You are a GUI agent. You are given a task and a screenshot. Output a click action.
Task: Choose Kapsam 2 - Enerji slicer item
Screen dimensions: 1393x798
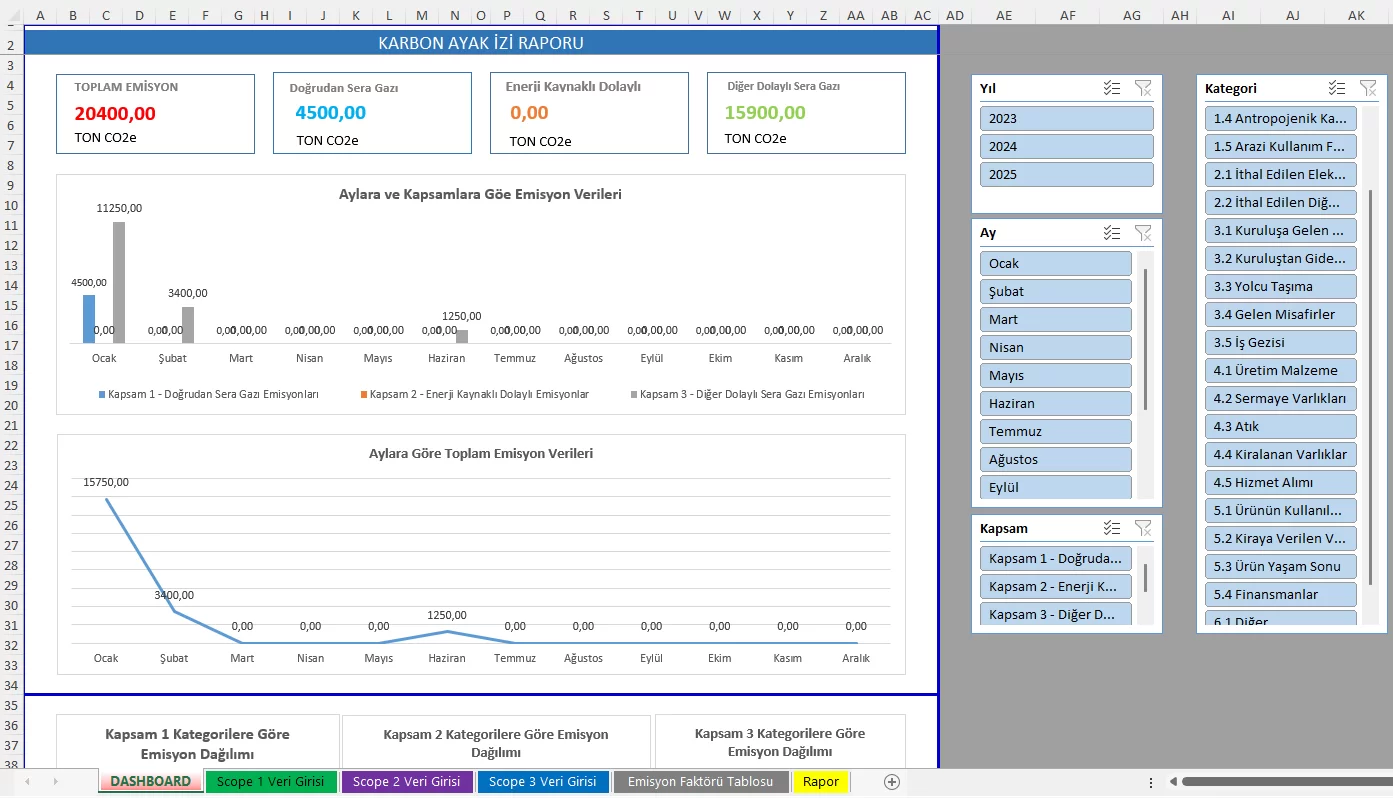tap(1056, 586)
